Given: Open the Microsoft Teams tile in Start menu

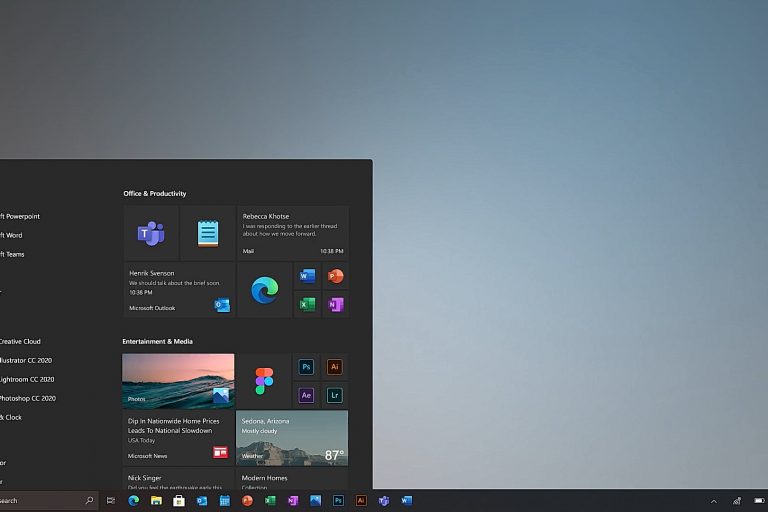Looking at the screenshot, I should (x=151, y=233).
